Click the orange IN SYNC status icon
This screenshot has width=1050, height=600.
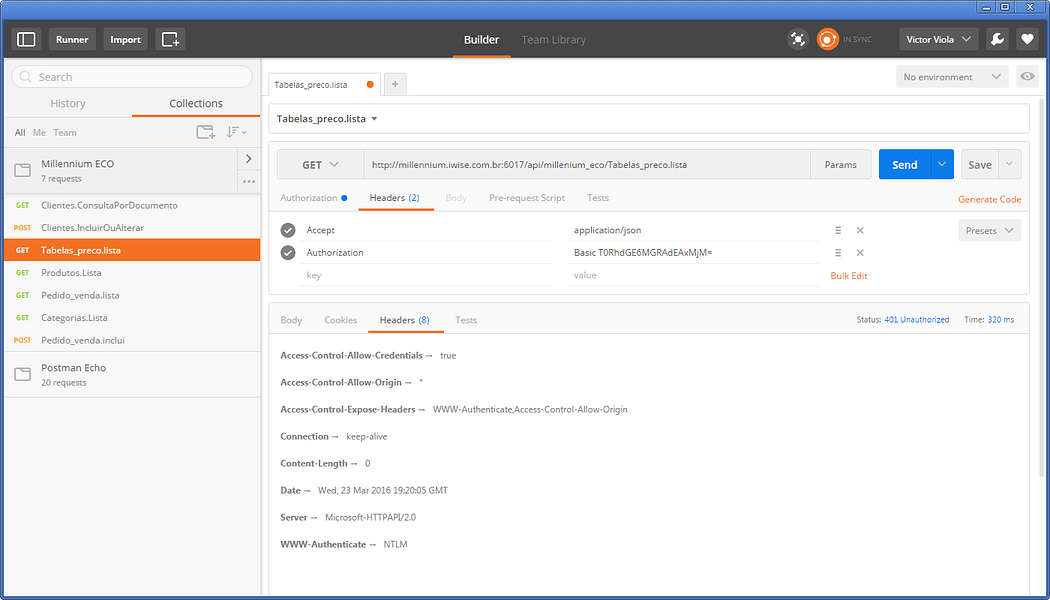(x=828, y=39)
